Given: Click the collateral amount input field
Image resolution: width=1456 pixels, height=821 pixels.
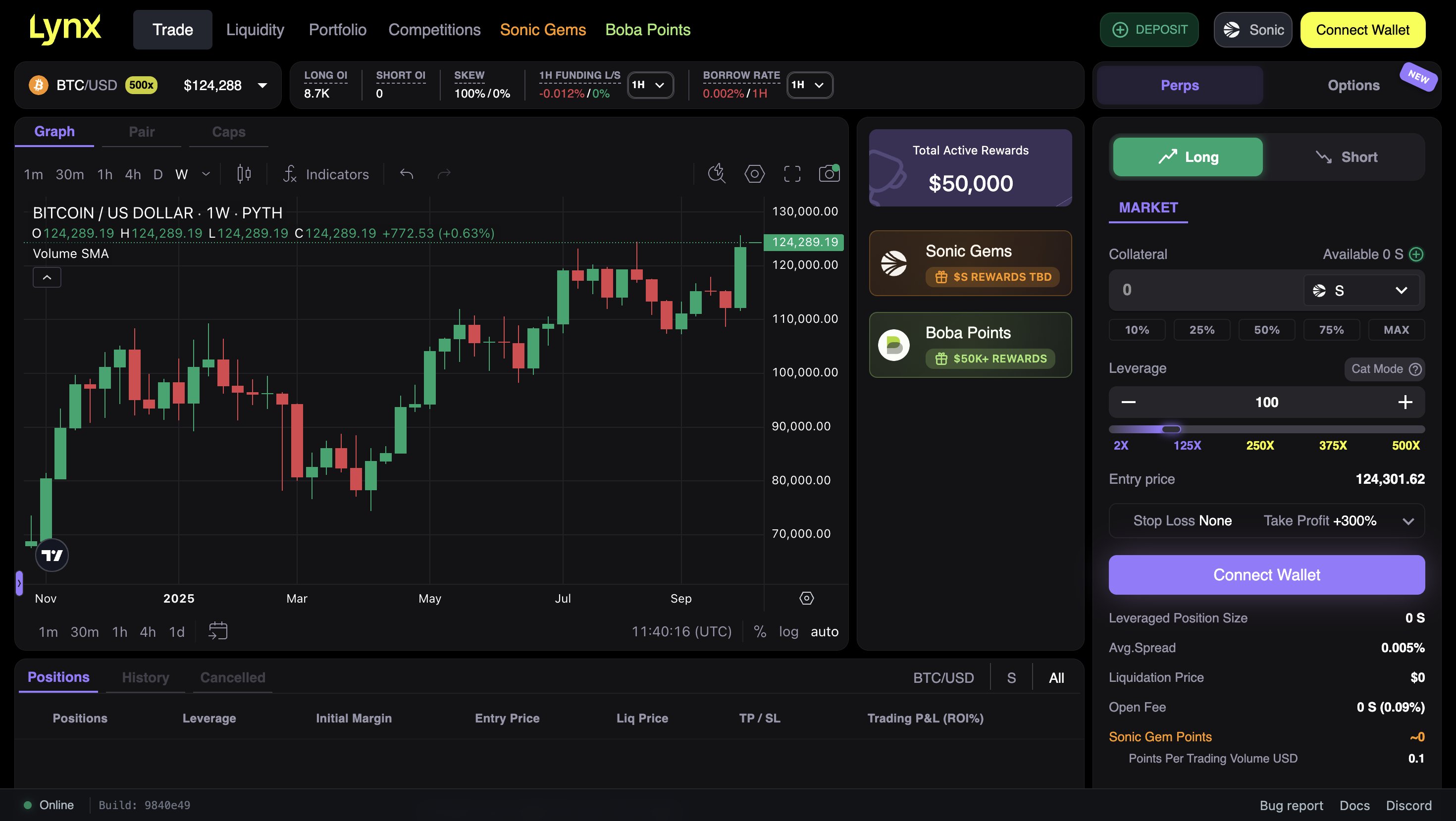Looking at the screenshot, I should click(x=1187, y=290).
